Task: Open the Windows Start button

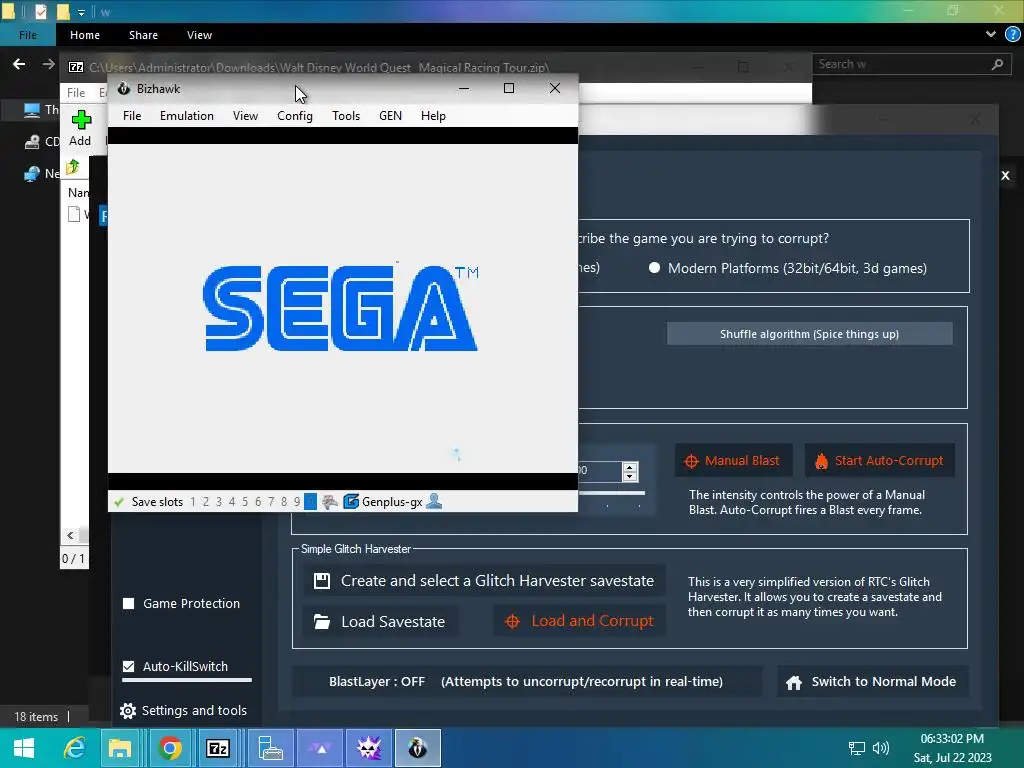Action: pos(24,748)
